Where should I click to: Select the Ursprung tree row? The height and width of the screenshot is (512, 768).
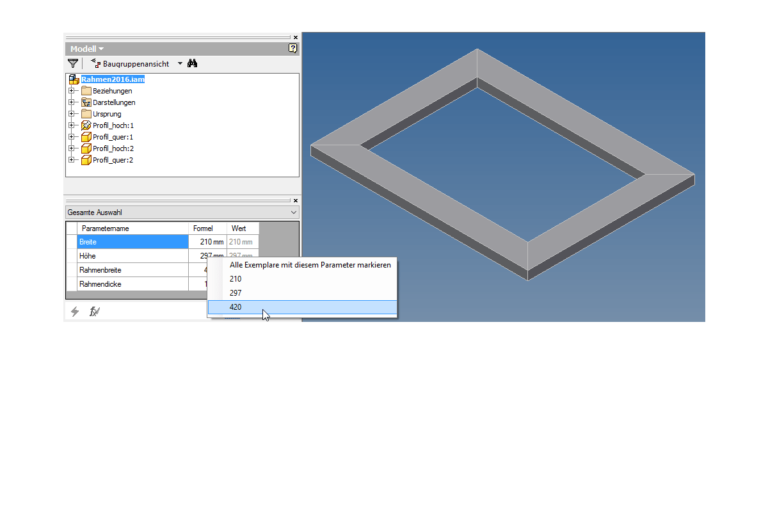107,114
